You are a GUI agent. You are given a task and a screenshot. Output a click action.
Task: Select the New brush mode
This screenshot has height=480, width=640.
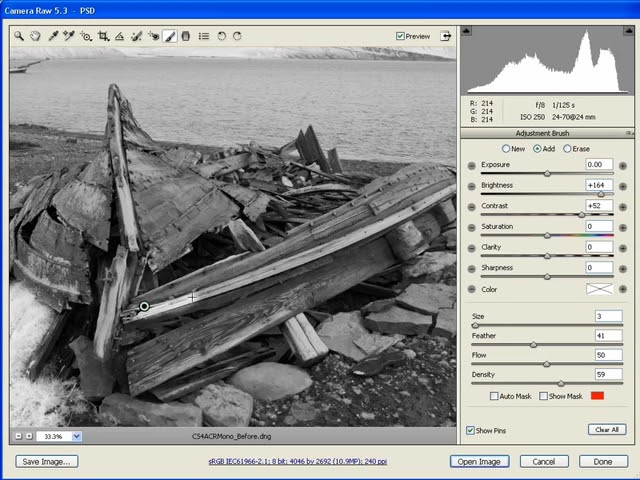pos(506,149)
